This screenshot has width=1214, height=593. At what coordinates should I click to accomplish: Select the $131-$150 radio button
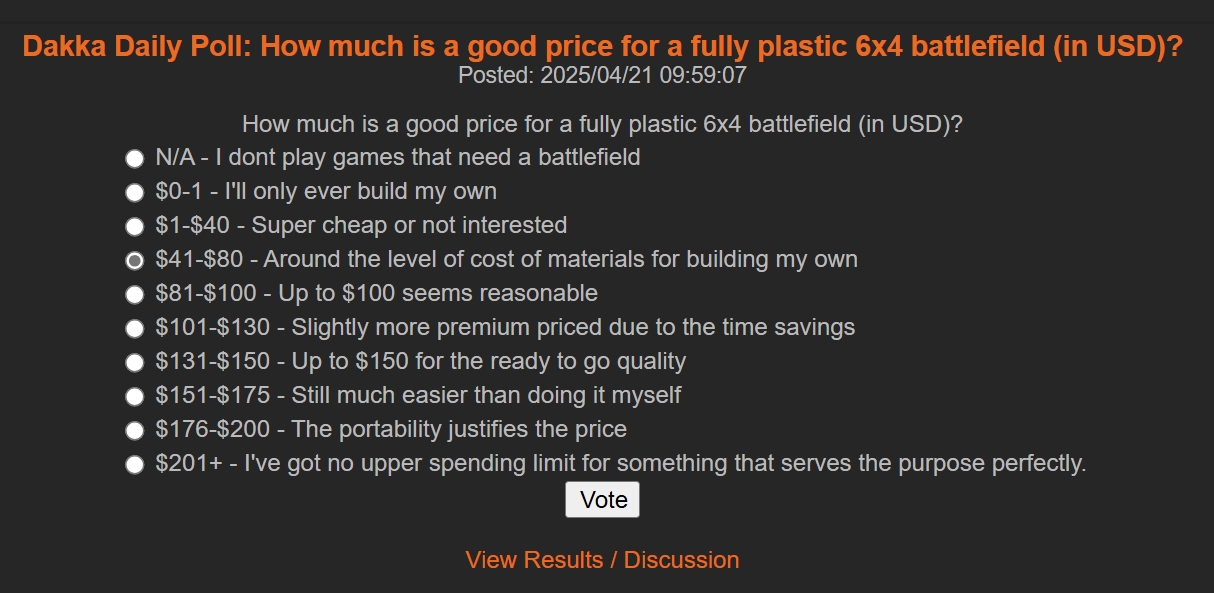134,362
